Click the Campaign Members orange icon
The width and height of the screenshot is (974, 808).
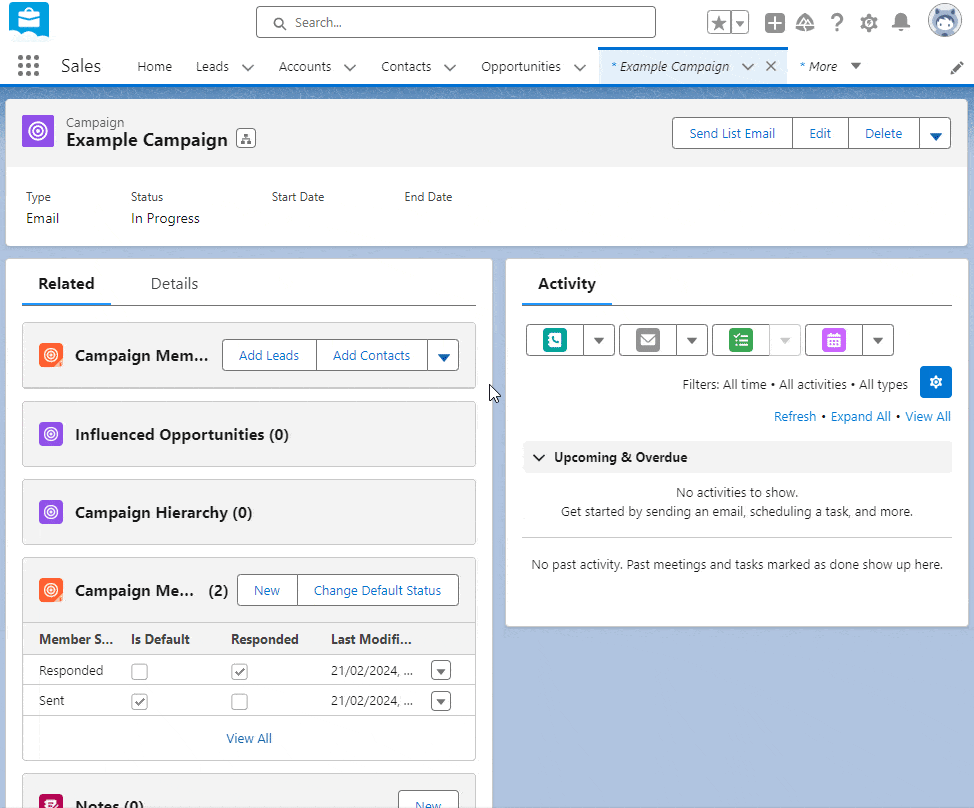(51, 355)
